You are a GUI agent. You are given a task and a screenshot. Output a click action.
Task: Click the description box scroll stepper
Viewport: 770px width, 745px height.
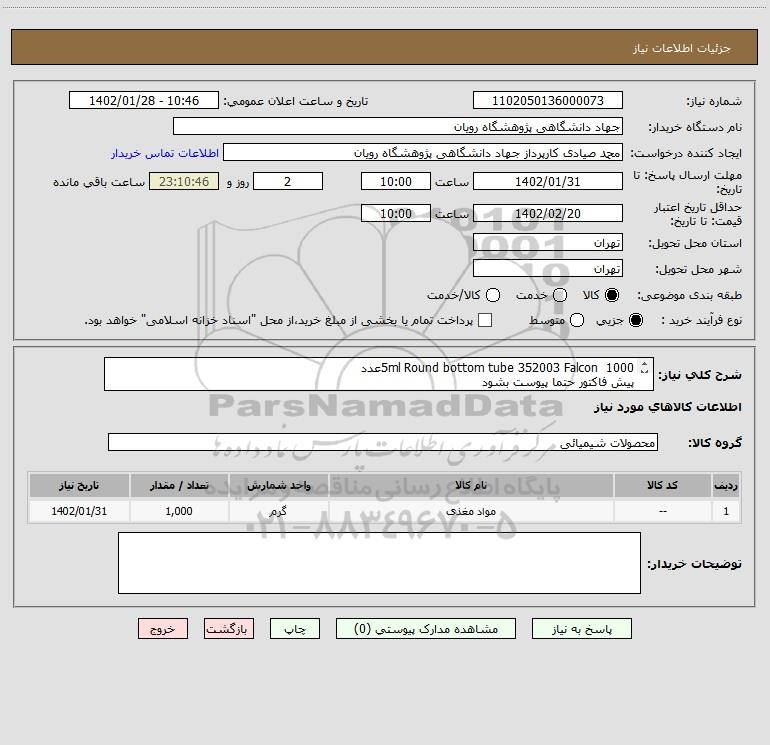tap(644, 367)
